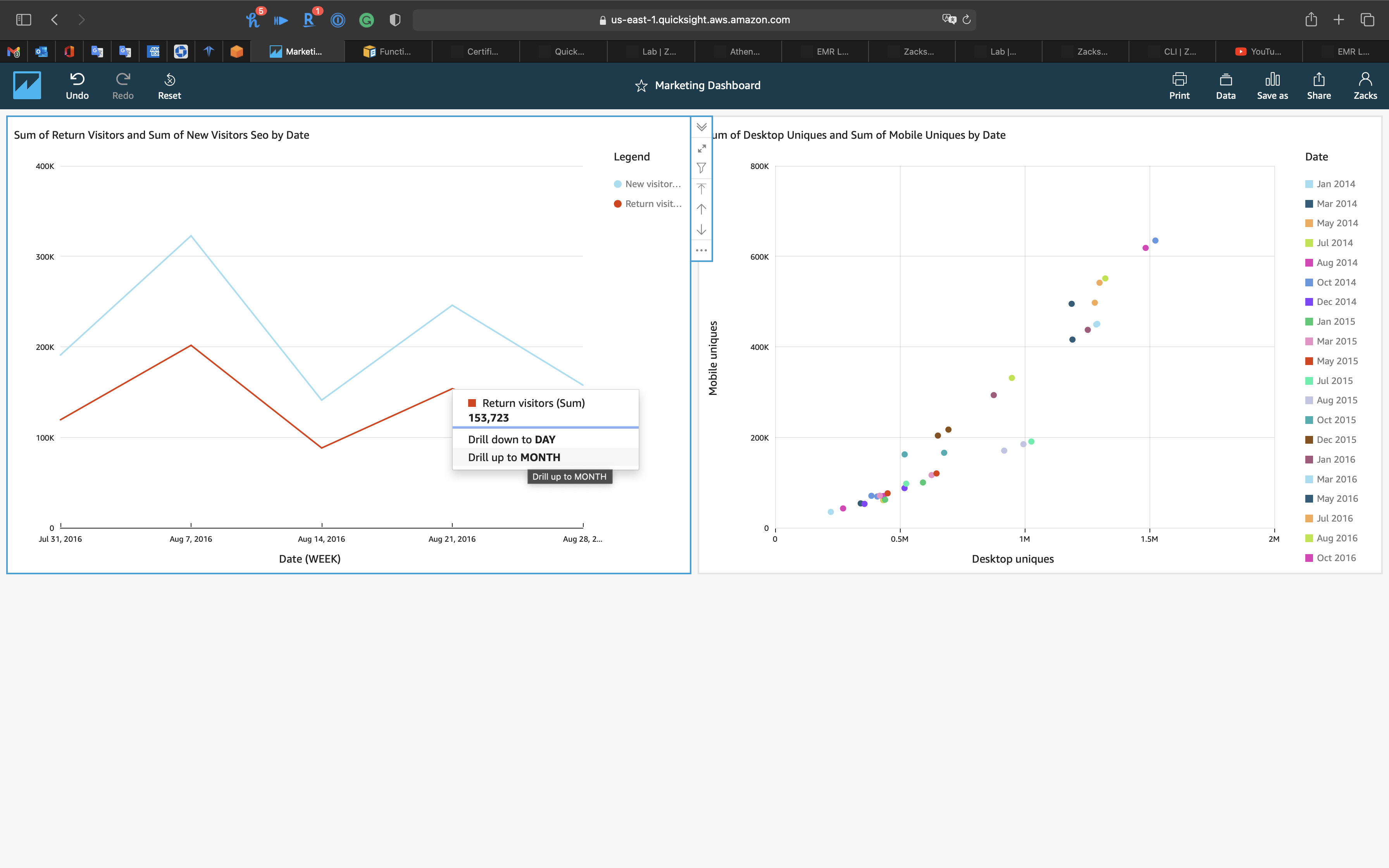
Task: Favorite the dashboard with star icon
Action: tap(641, 86)
